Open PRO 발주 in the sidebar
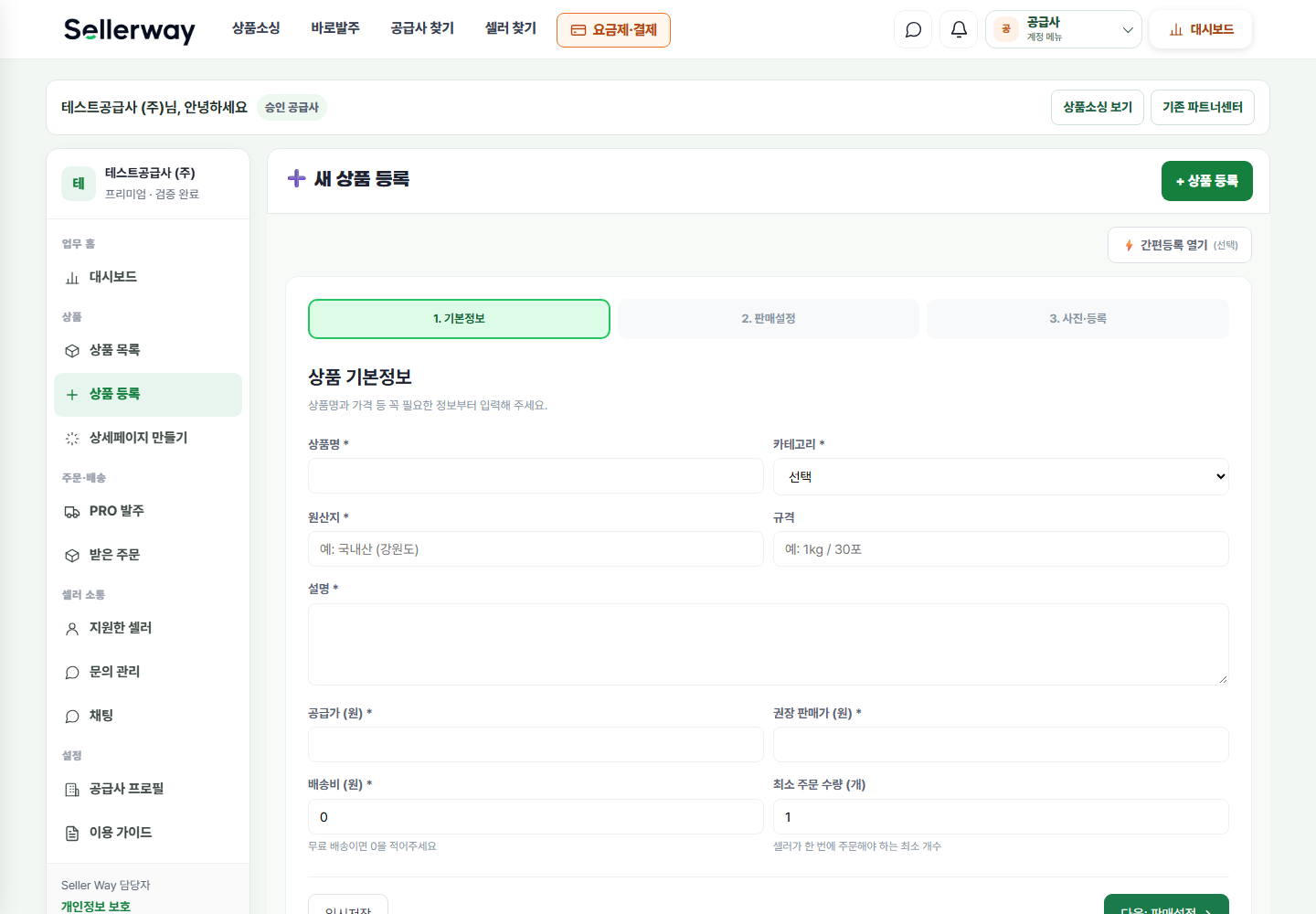 coord(148,511)
